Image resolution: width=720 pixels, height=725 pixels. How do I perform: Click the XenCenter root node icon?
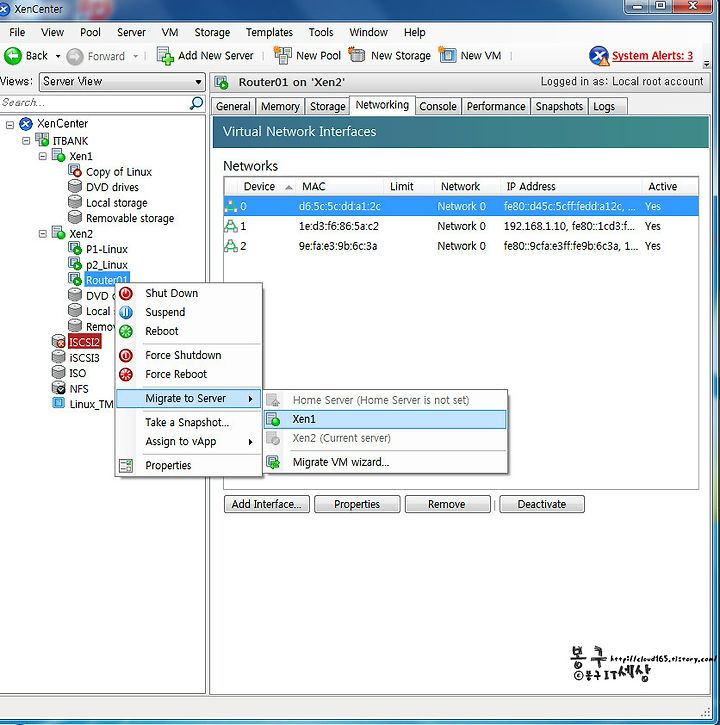[x=26, y=124]
